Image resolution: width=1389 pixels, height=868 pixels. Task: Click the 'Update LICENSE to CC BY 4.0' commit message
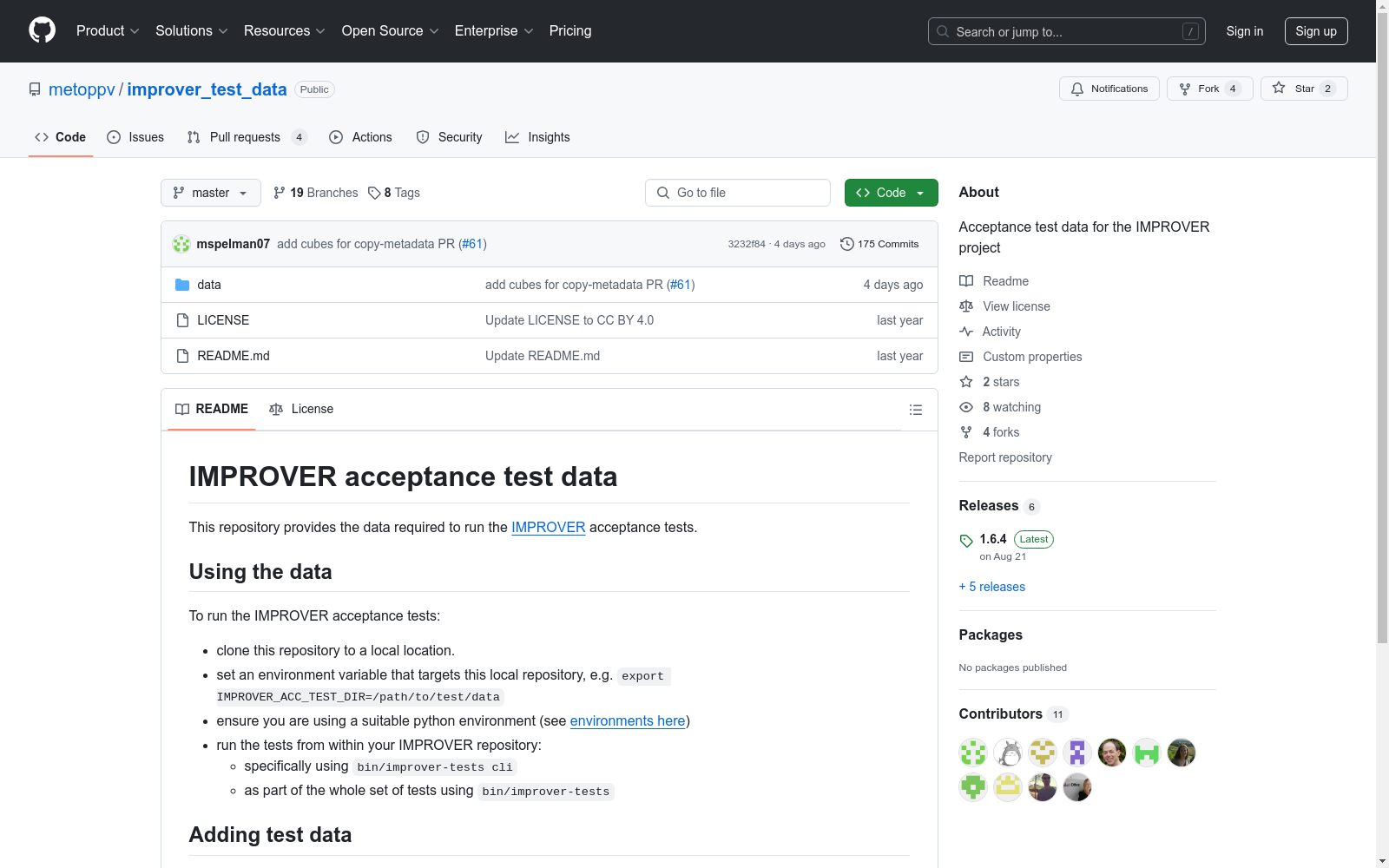[x=569, y=320]
